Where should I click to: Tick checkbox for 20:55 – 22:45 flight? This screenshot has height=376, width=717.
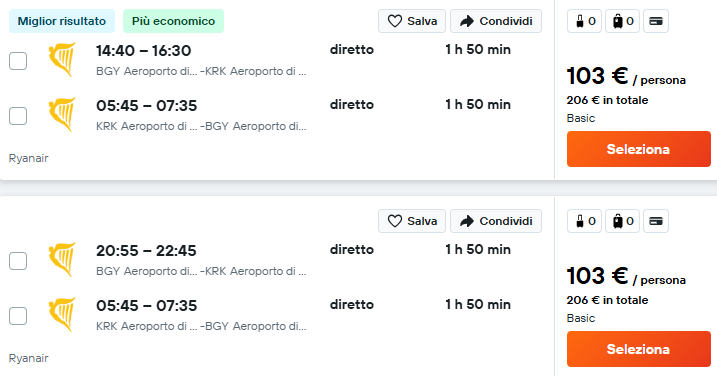point(18,261)
